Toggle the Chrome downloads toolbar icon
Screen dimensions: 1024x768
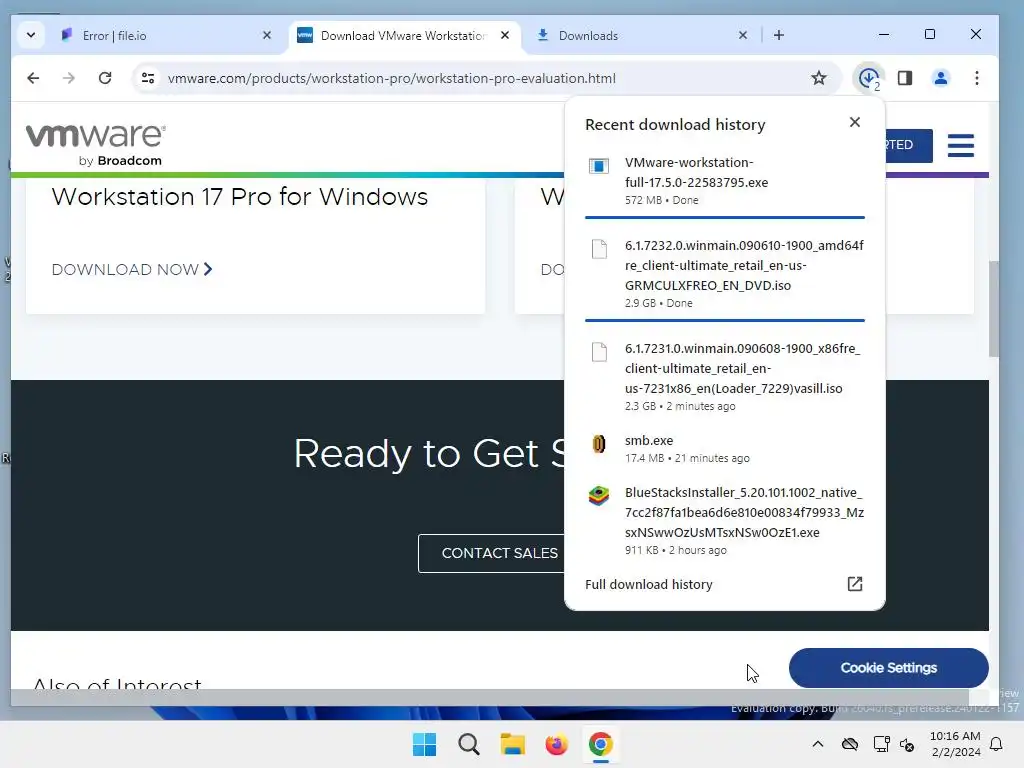(x=869, y=78)
